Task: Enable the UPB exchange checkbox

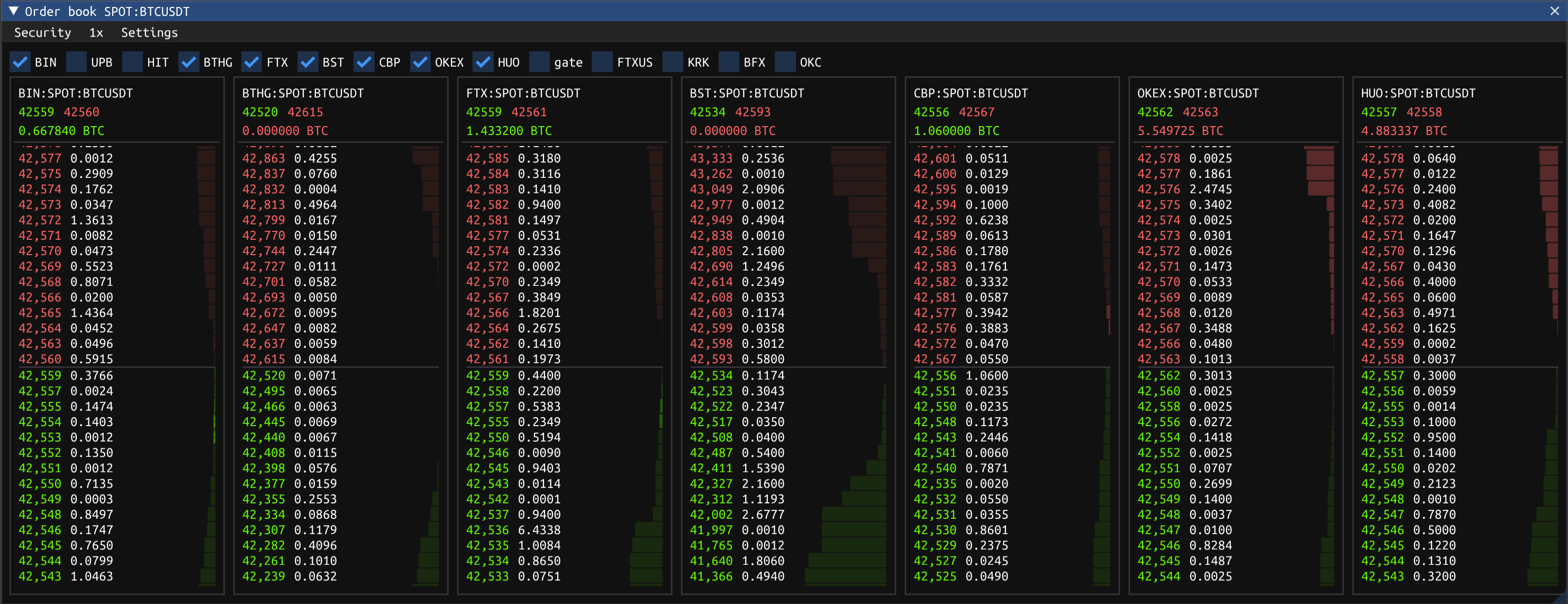Action: [x=76, y=62]
